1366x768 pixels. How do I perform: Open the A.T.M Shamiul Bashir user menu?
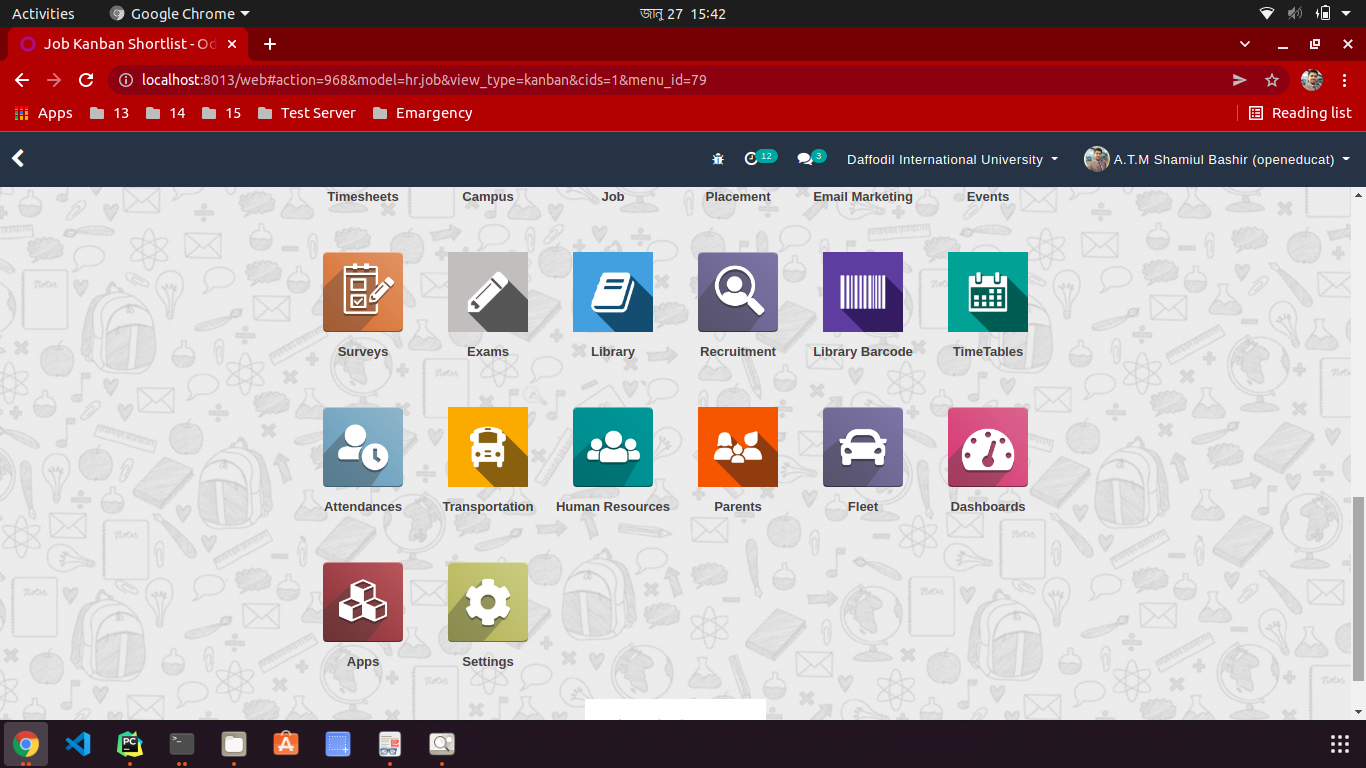tap(1217, 160)
